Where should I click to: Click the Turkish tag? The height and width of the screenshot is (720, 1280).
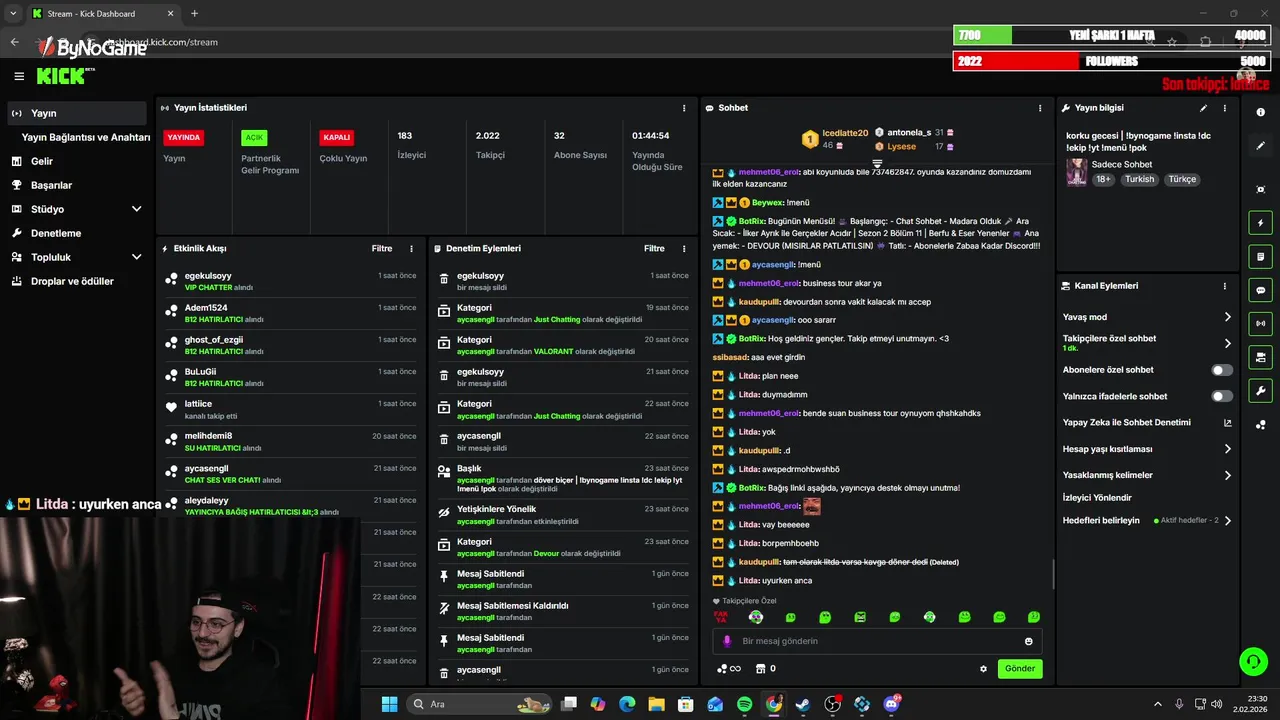point(1139,179)
